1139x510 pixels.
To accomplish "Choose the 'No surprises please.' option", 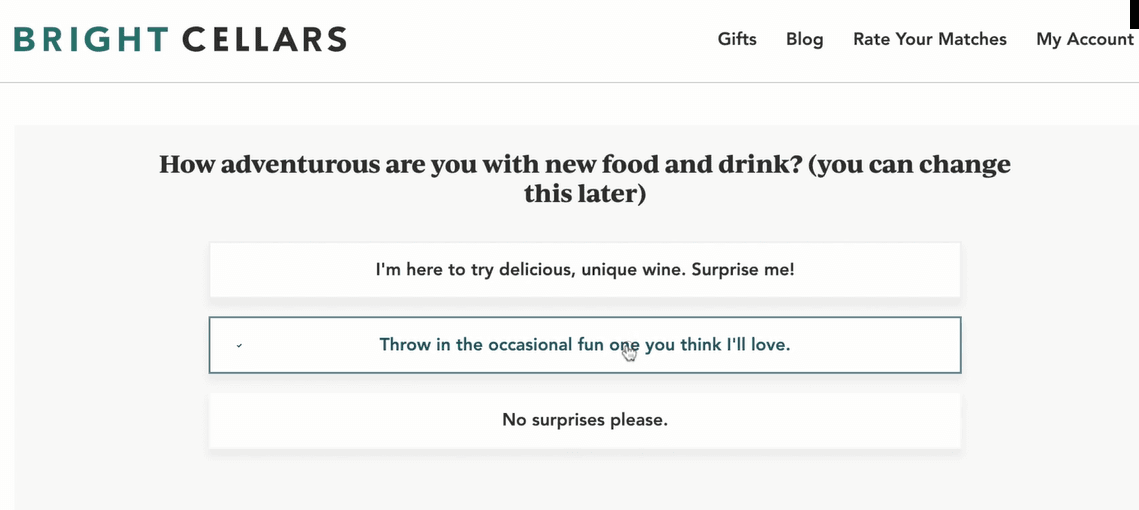I will pyautogui.click(x=585, y=420).
